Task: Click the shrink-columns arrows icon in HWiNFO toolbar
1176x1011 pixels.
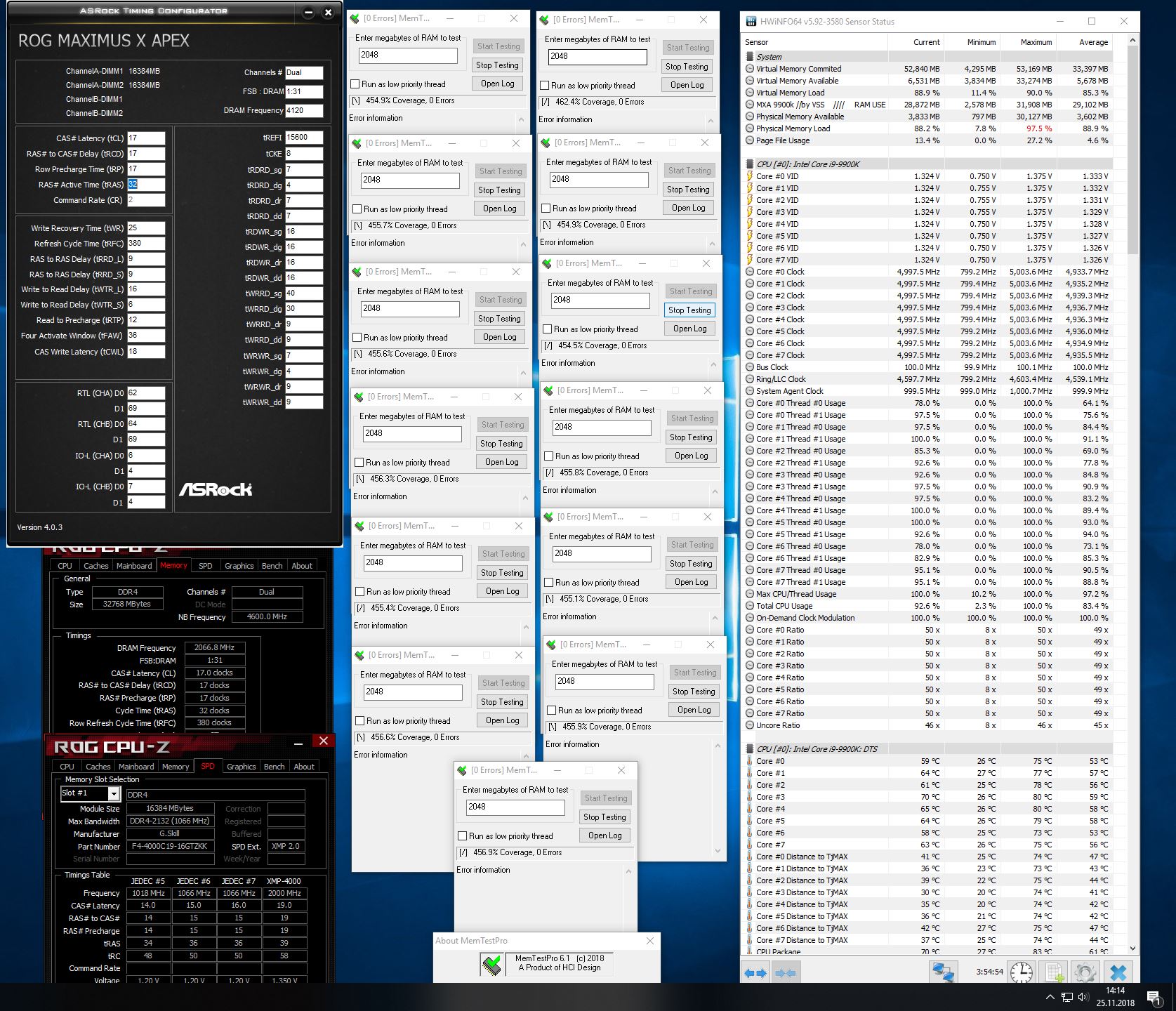Action: coord(786,973)
